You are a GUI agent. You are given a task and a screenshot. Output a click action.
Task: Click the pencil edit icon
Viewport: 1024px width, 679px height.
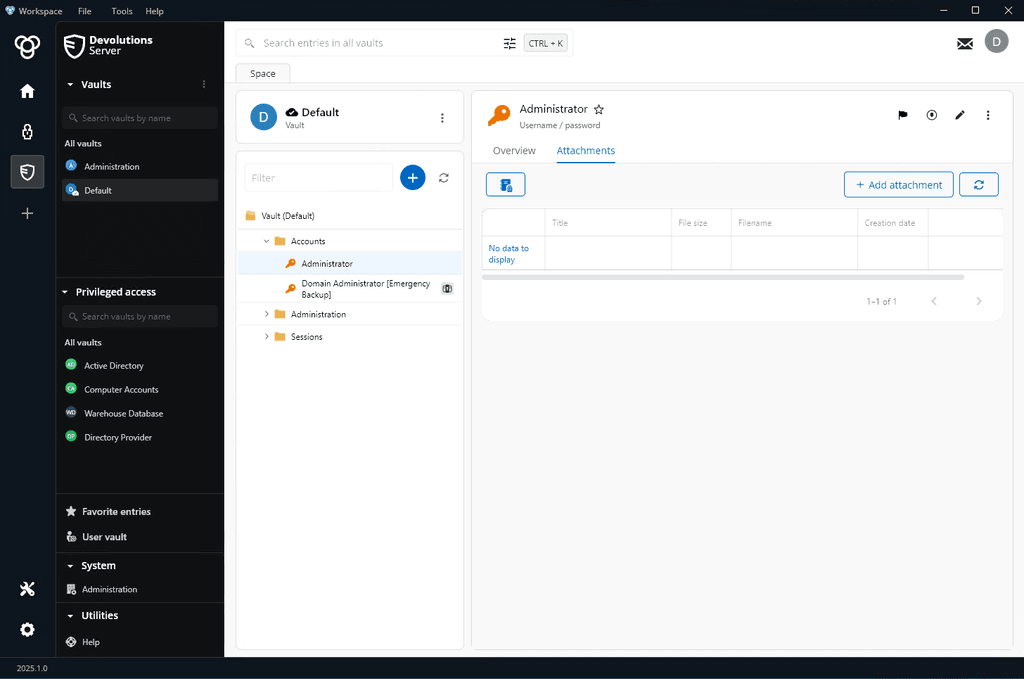click(960, 115)
